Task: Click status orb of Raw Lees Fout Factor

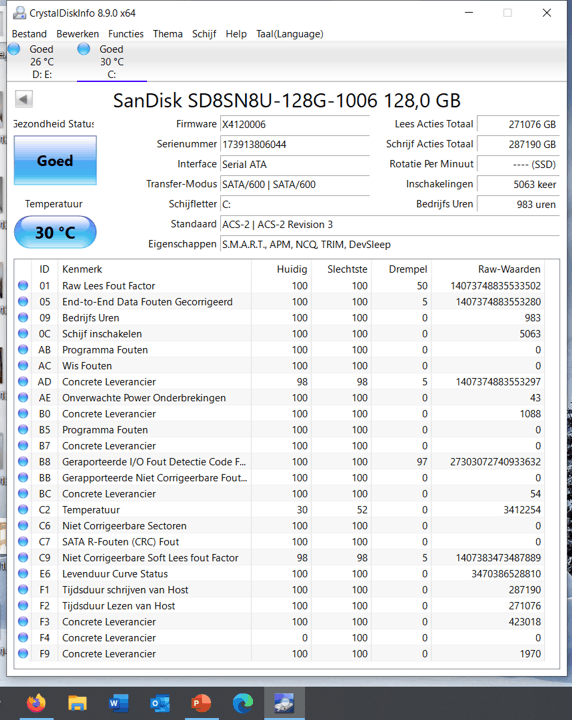Action: [23, 286]
